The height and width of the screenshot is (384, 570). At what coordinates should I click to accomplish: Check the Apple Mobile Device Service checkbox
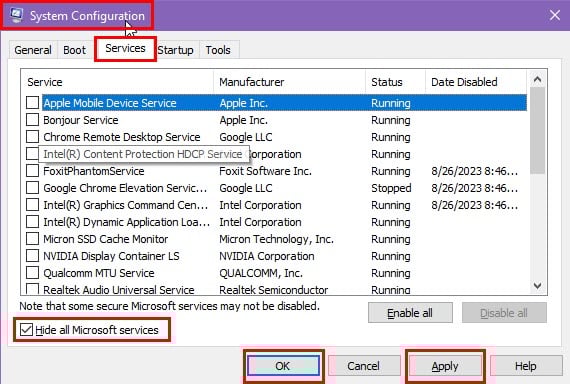click(x=32, y=103)
